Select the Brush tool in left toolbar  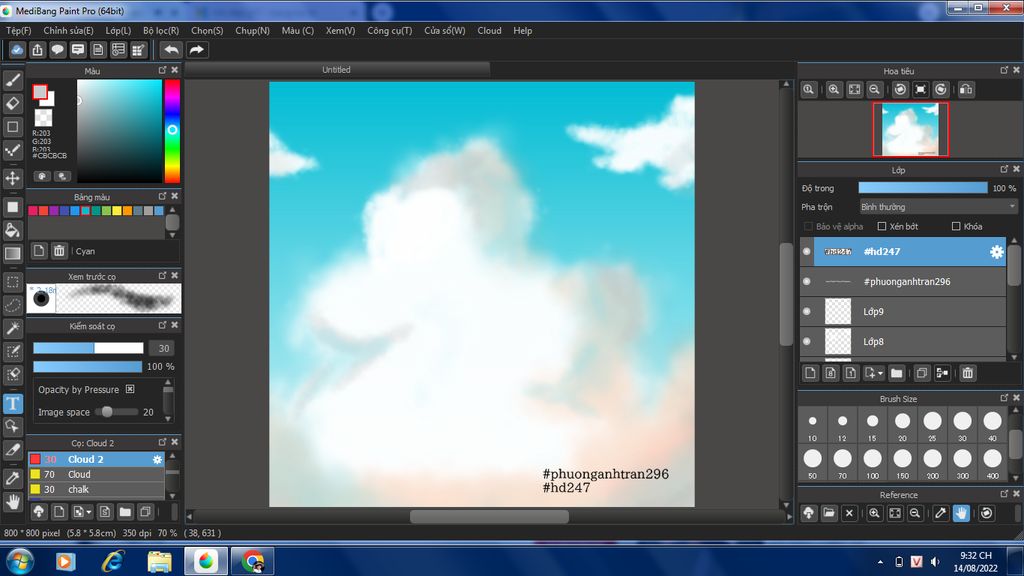[13, 80]
